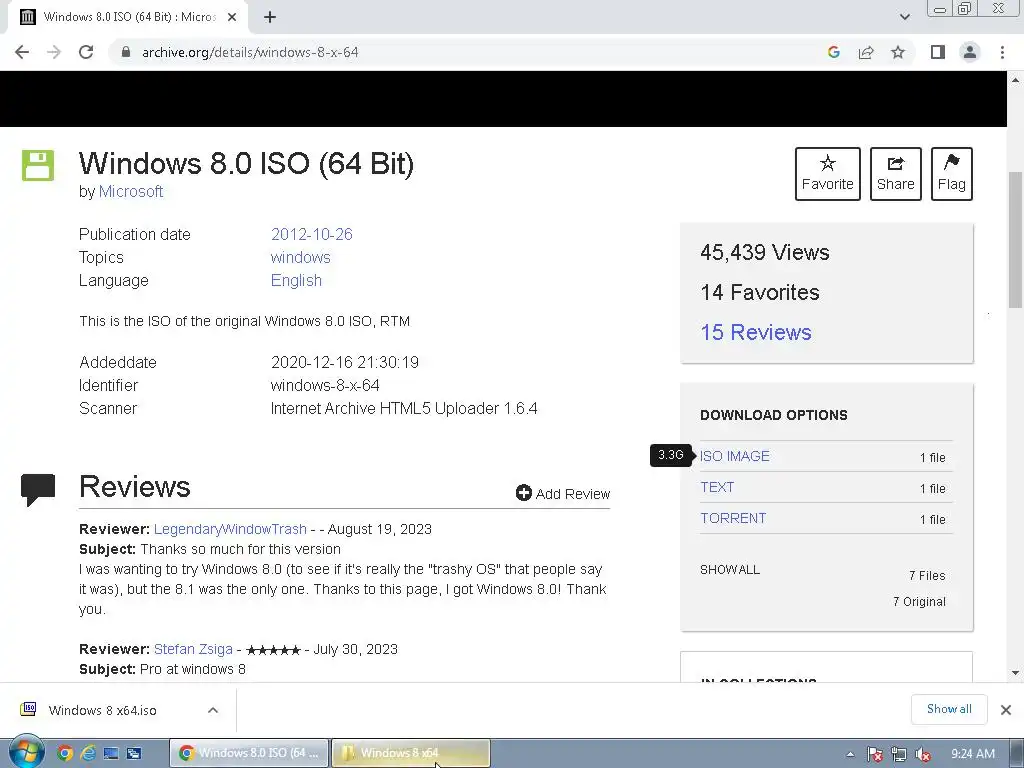
Task: Click page scrollbar down arrow
Action: 1016,673
